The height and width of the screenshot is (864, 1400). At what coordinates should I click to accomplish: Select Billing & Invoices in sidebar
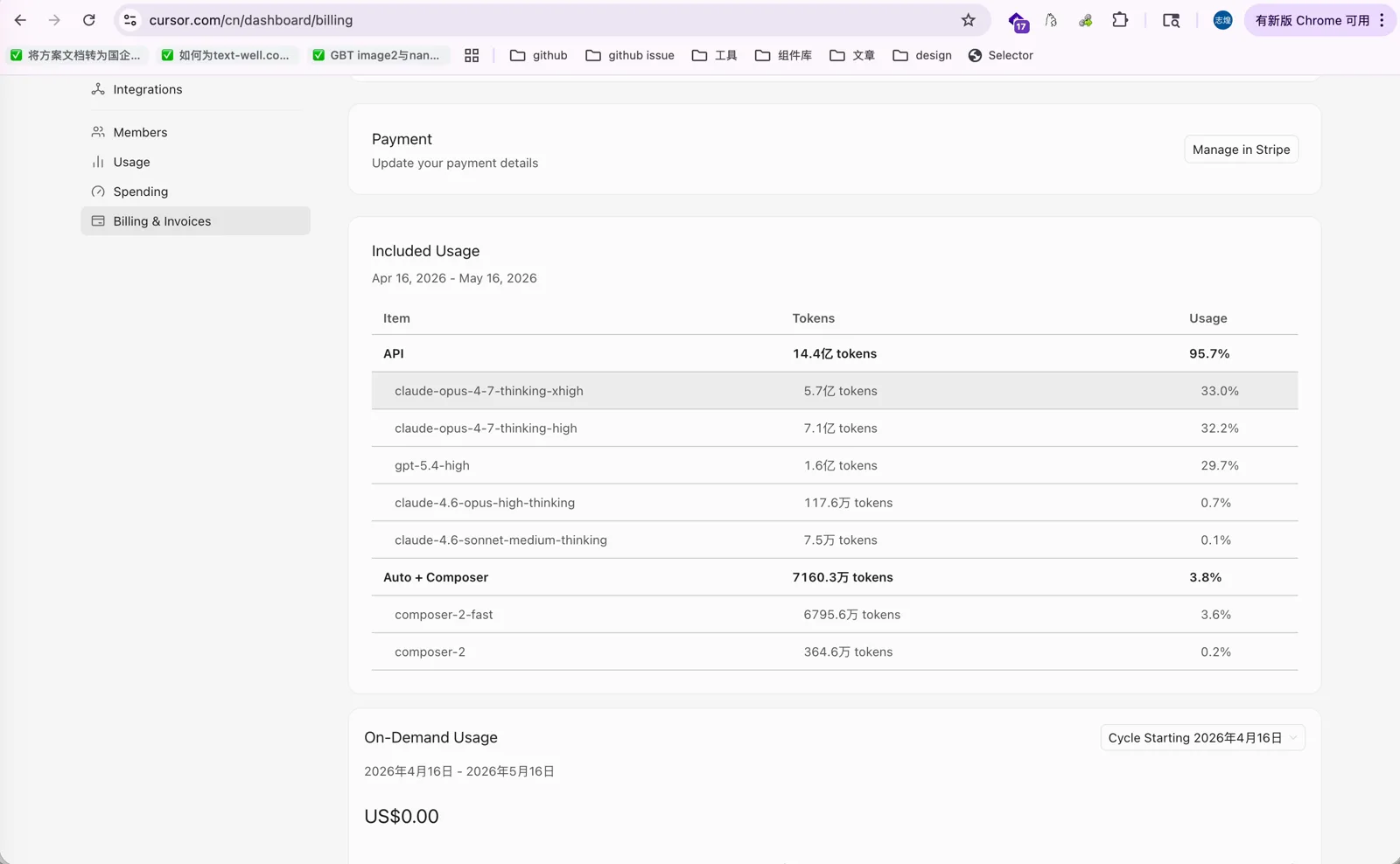click(x=195, y=221)
